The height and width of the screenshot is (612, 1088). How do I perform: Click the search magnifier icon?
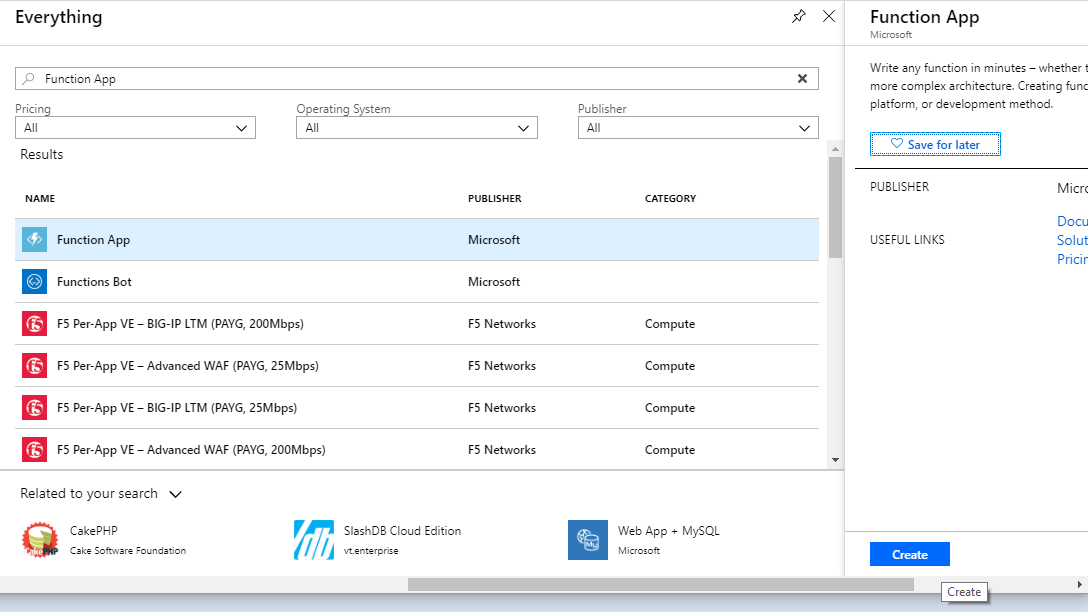point(28,78)
